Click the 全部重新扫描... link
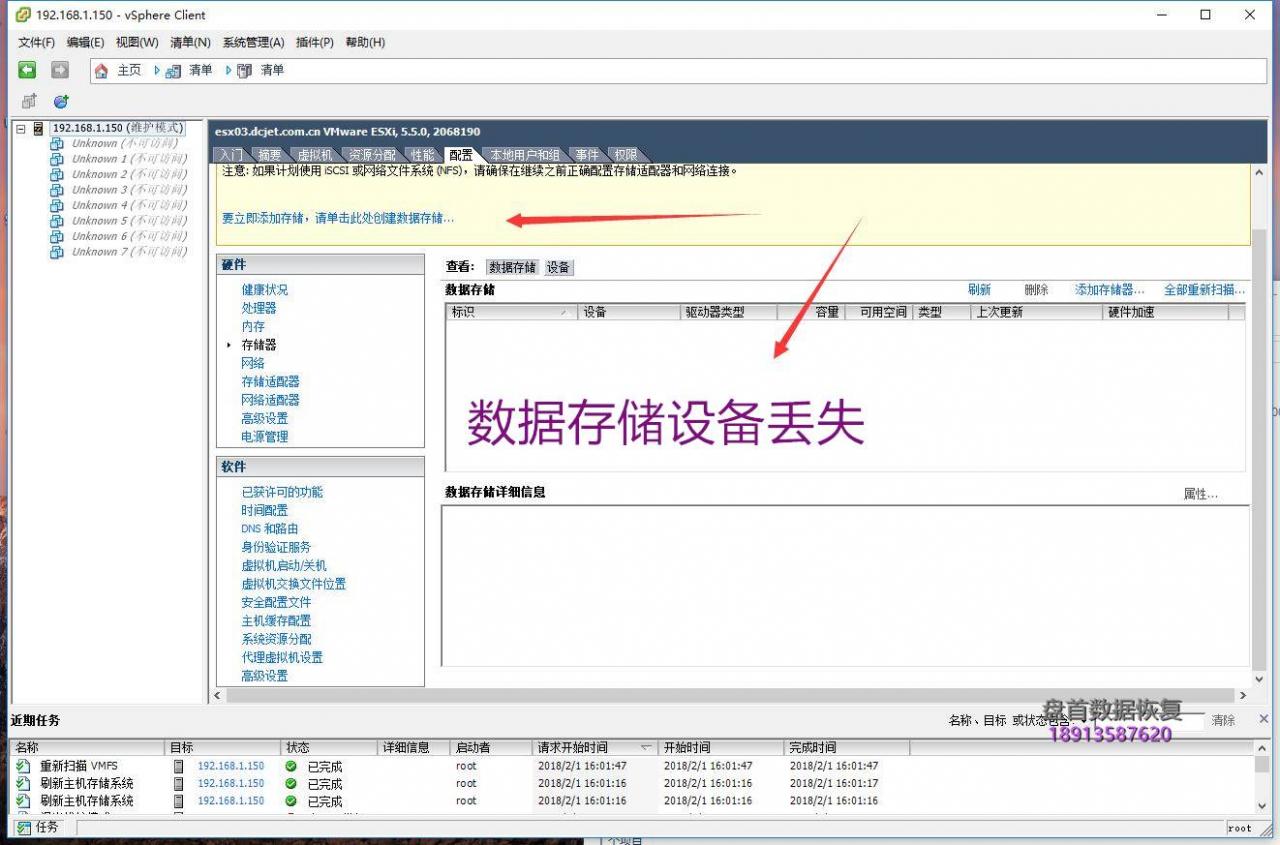 click(x=1204, y=290)
